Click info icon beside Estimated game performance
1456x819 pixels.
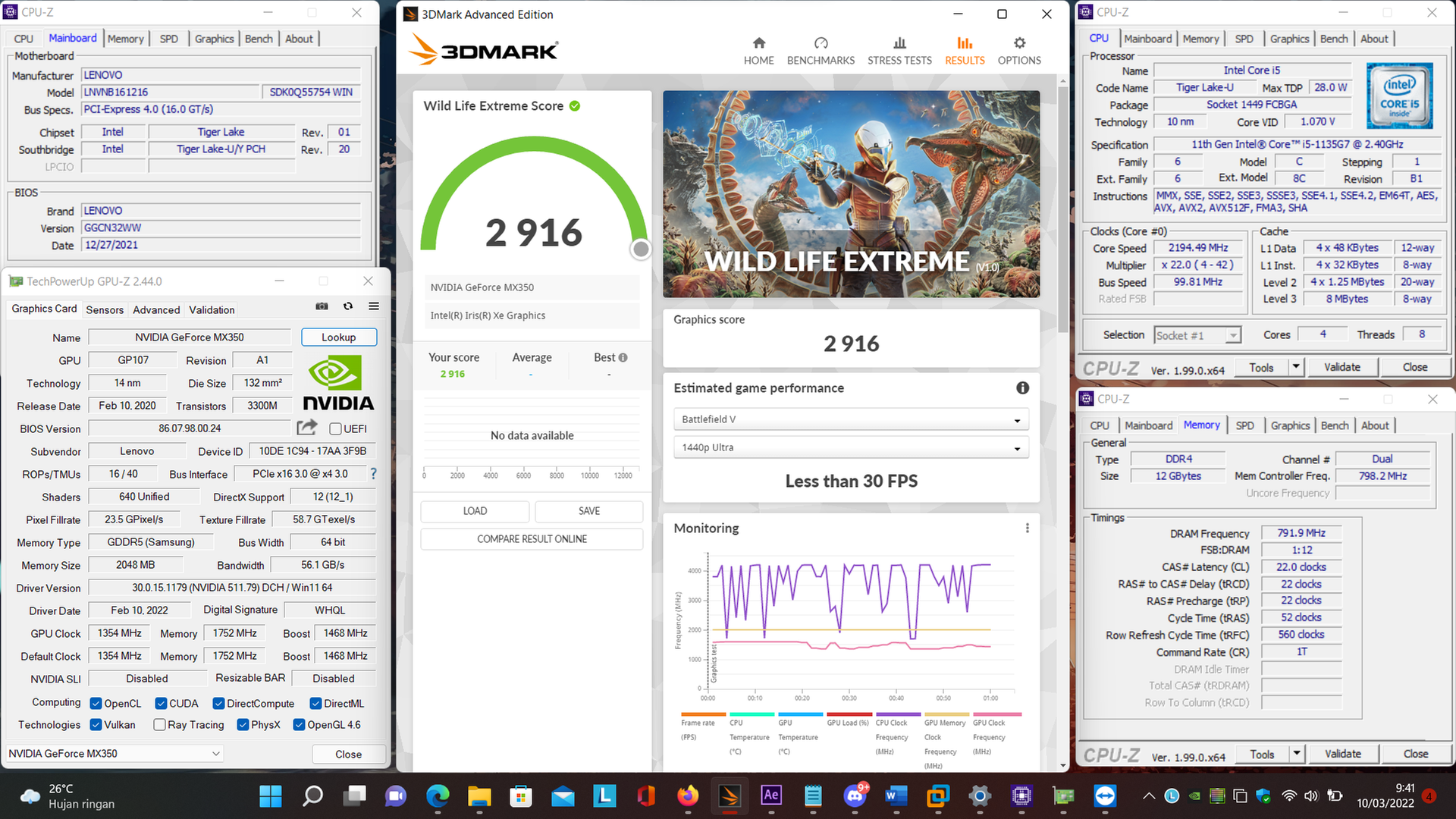coord(1022,388)
